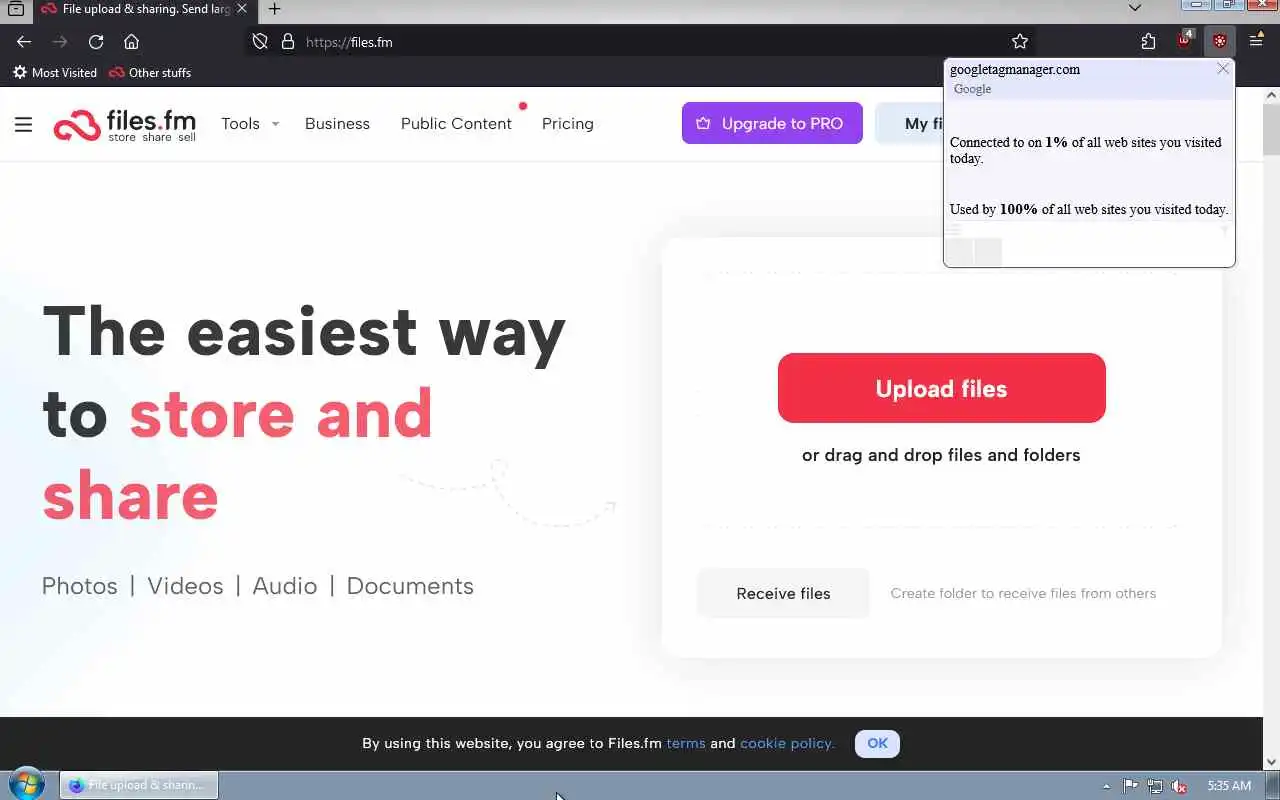Screen dimensions: 1280x800
Task: Open the 5:35 AM system clock
Action: [1229, 786]
